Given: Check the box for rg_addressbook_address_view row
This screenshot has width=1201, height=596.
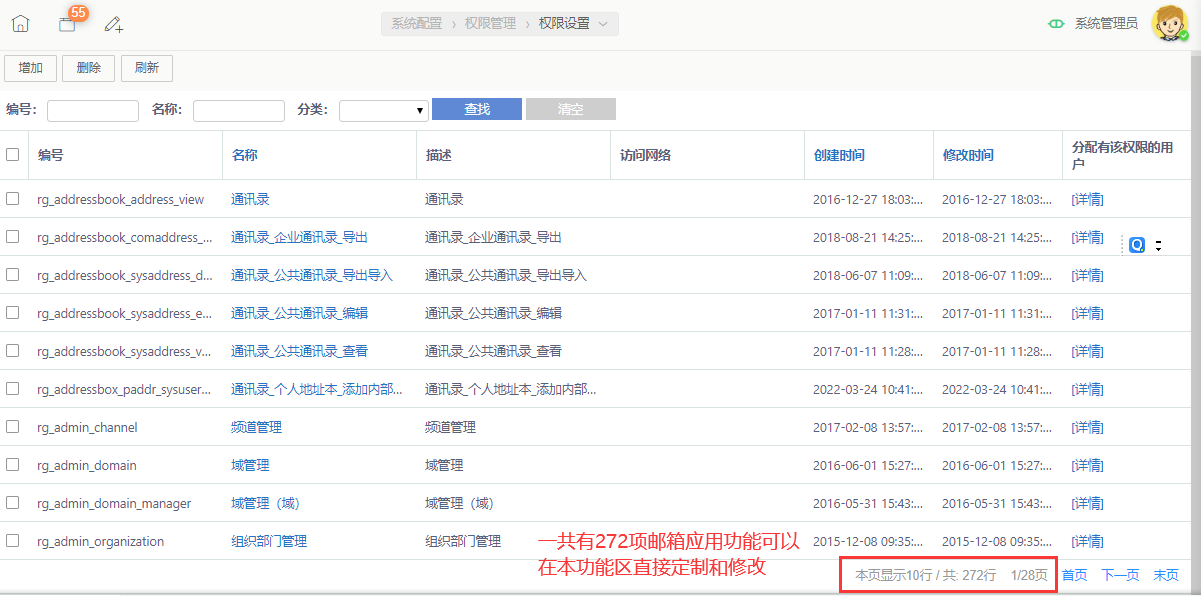Looking at the screenshot, I should (13, 199).
